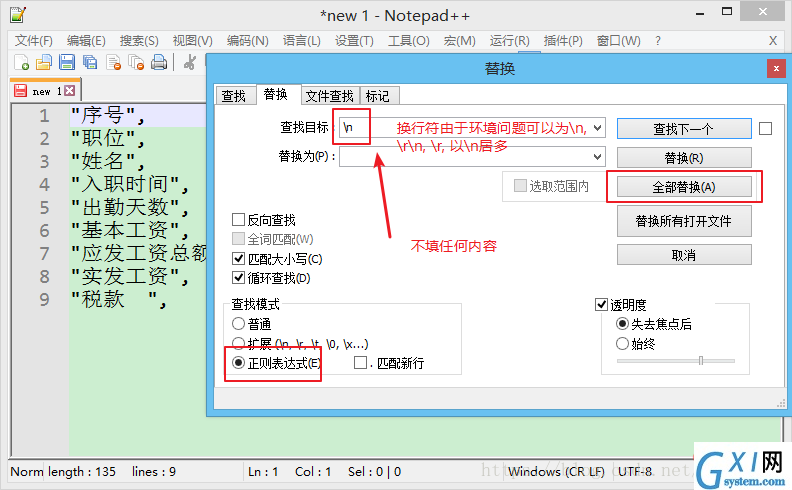Click the Save file floppy icon
This screenshot has height=490, width=792.
coord(67,62)
